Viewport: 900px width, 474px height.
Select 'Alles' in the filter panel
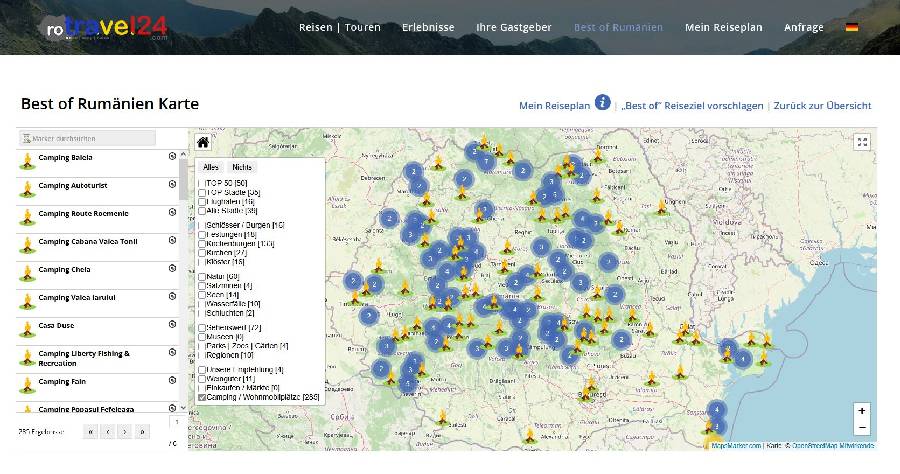coord(210,167)
